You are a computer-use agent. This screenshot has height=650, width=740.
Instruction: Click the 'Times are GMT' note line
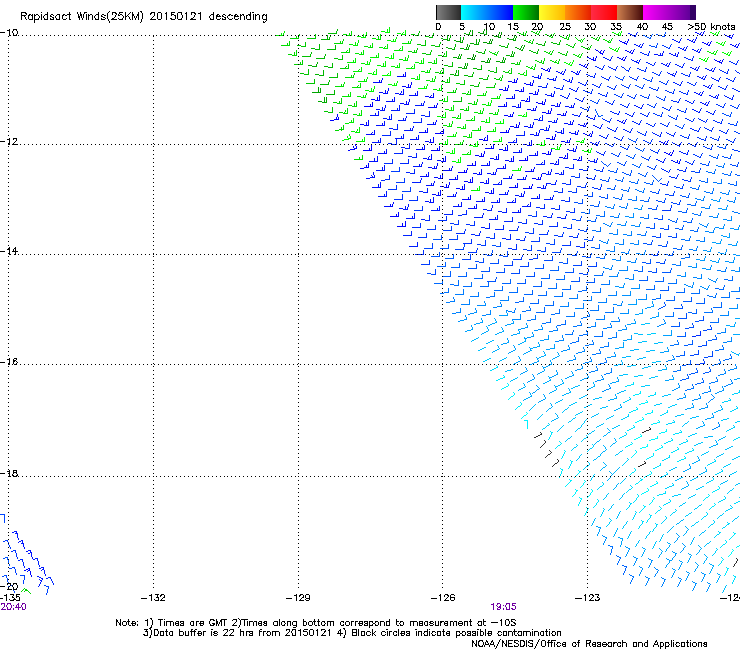[x=316, y=623]
